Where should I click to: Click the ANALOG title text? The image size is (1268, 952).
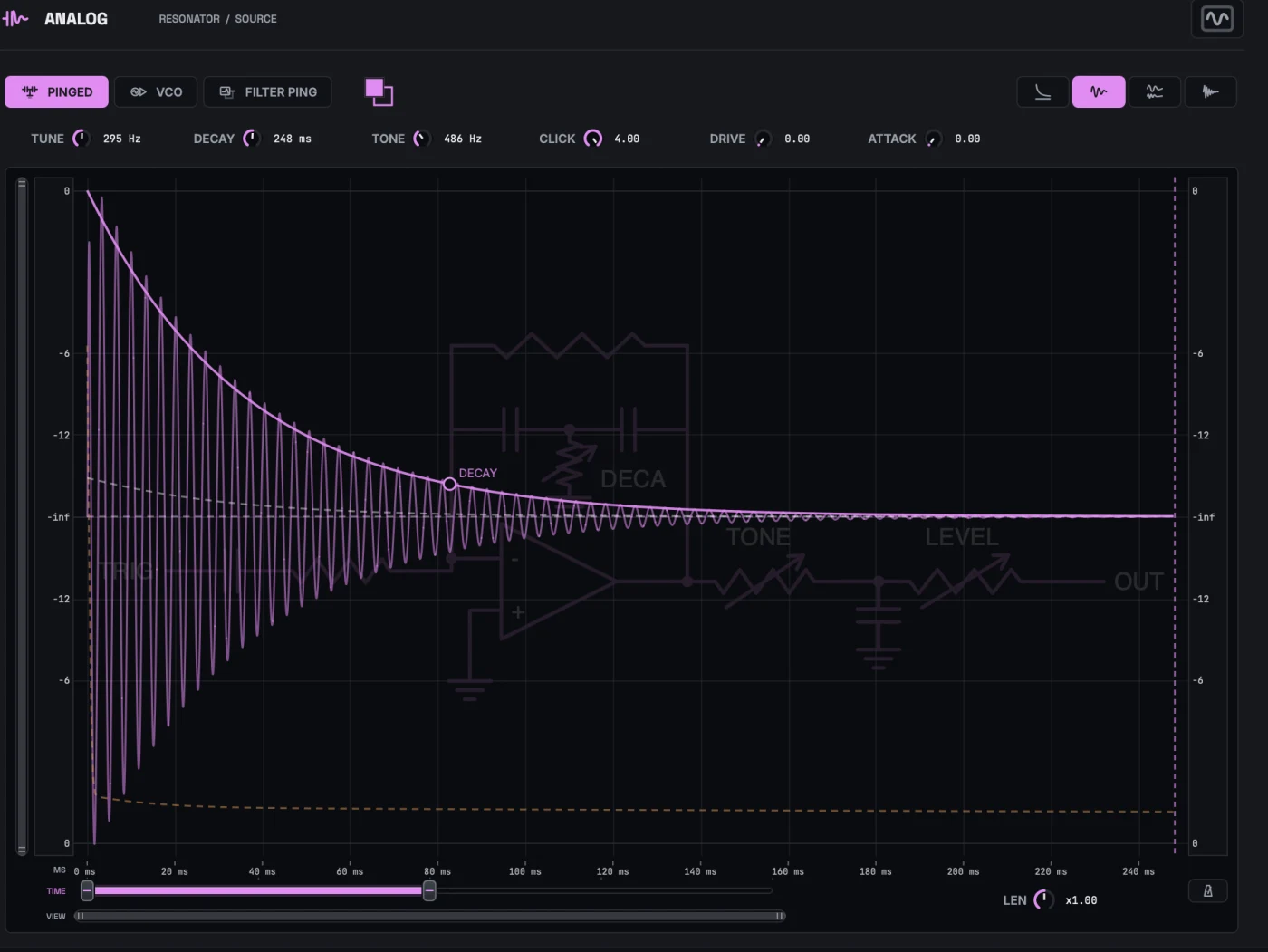pyautogui.click(x=76, y=19)
